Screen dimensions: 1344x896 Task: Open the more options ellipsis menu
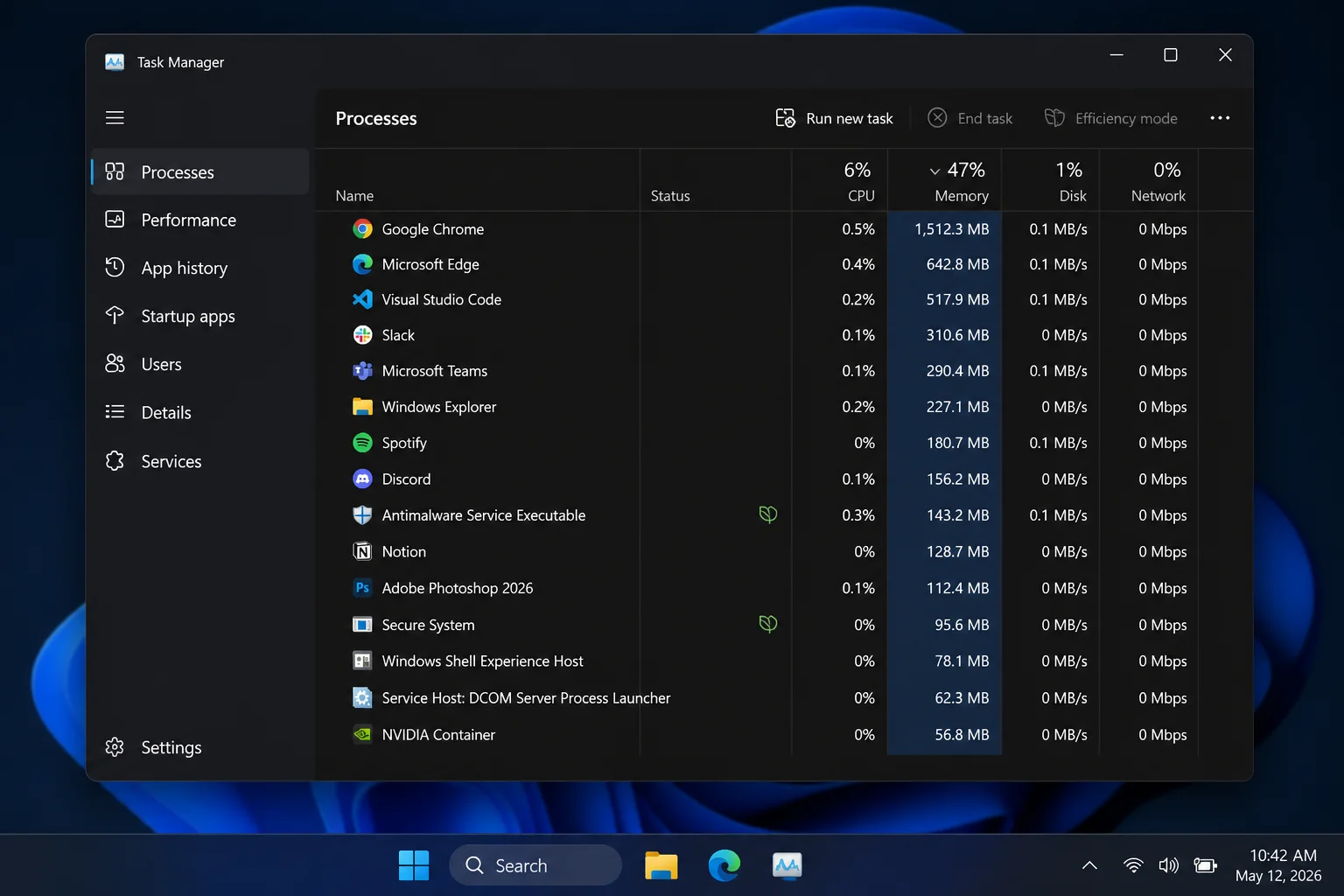(1220, 118)
